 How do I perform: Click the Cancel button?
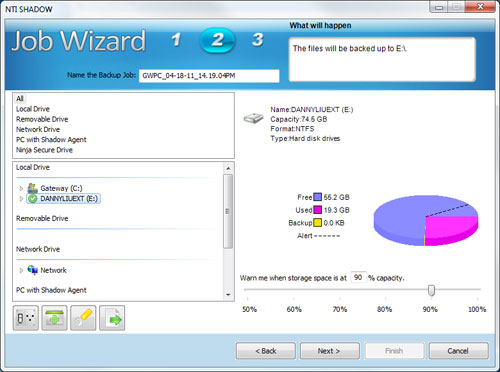point(458,351)
